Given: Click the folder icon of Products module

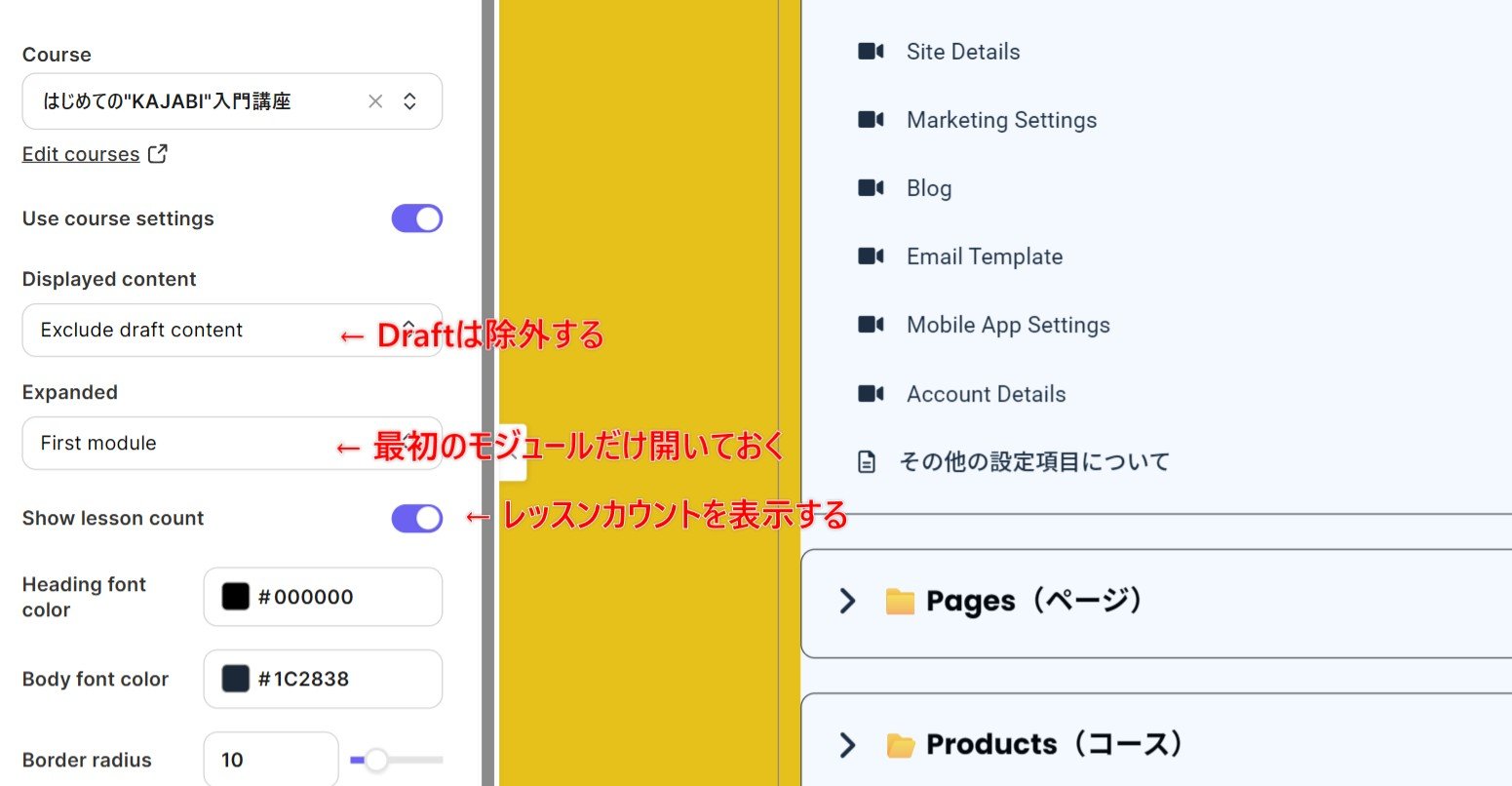Looking at the screenshot, I should click(x=900, y=745).
